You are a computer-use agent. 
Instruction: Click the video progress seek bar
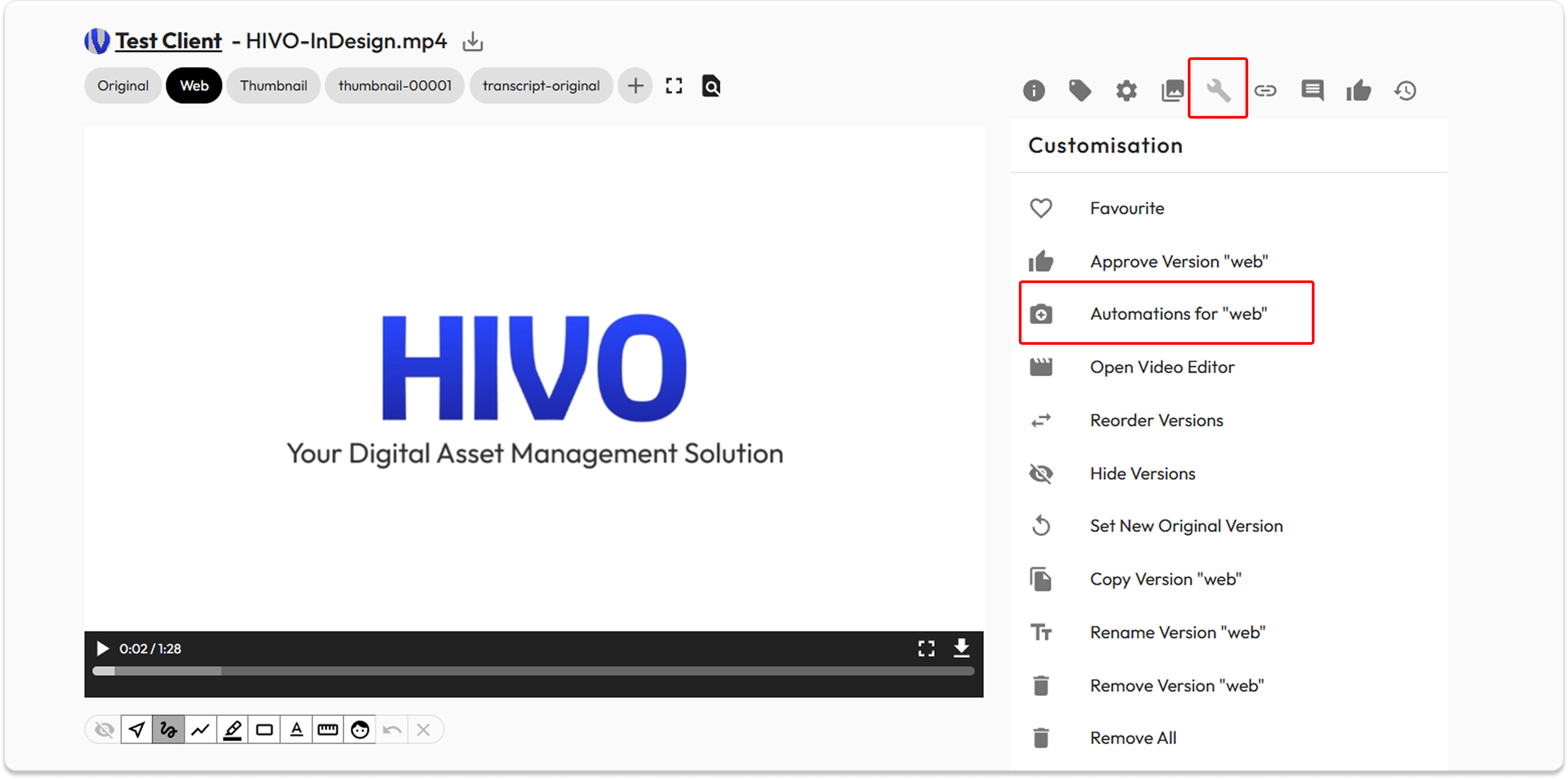(533, 671)
